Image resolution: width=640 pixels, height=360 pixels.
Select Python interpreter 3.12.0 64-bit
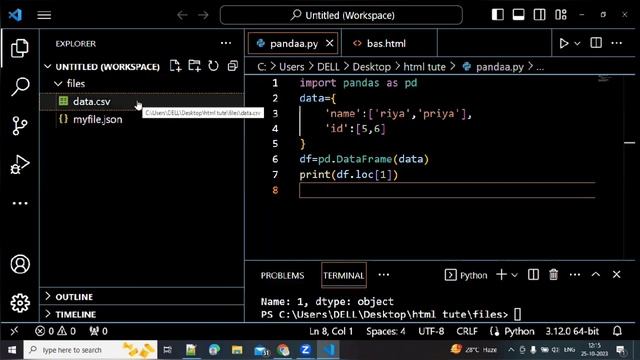coord(572,331)
